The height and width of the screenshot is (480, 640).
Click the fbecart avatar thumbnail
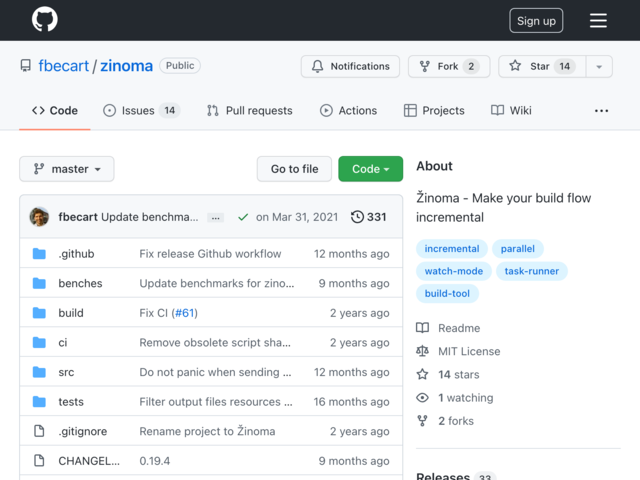tap(40, 217)
